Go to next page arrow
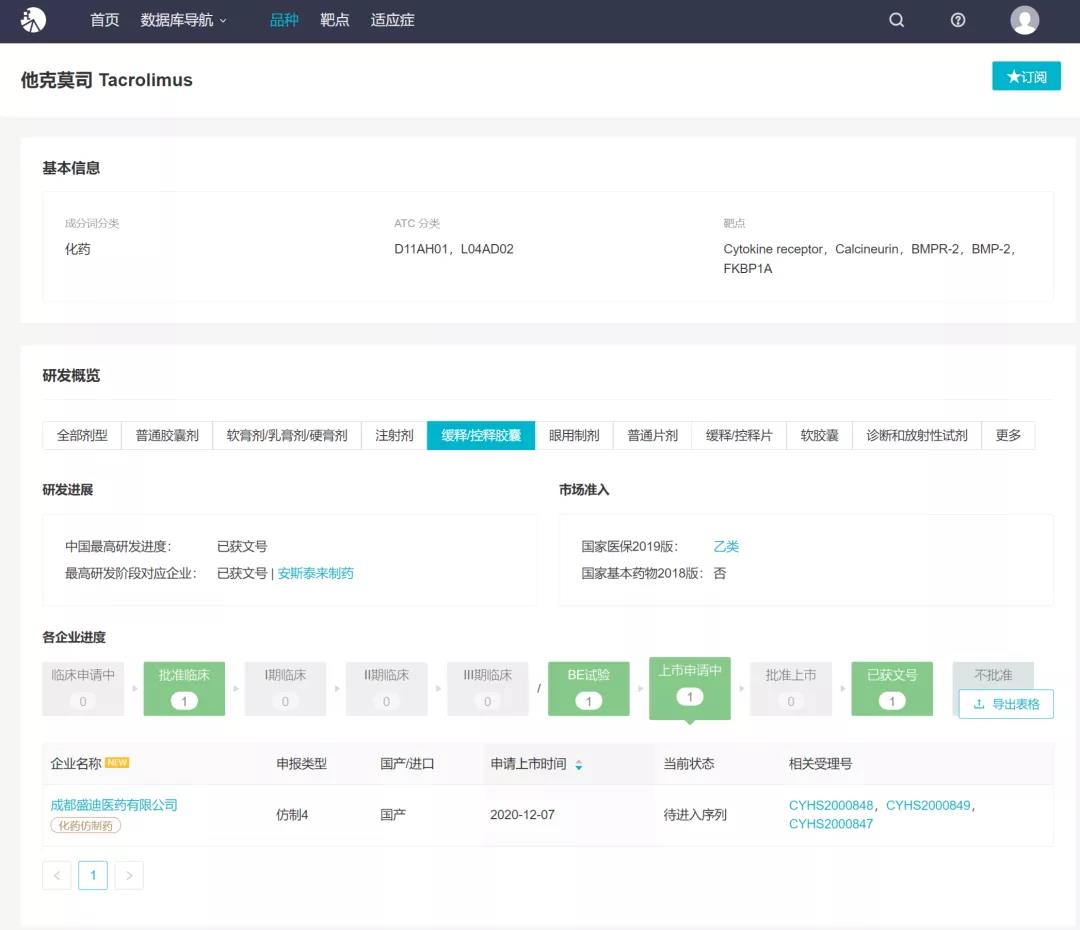Screen dimensions: 1080x930 [129, 876]
